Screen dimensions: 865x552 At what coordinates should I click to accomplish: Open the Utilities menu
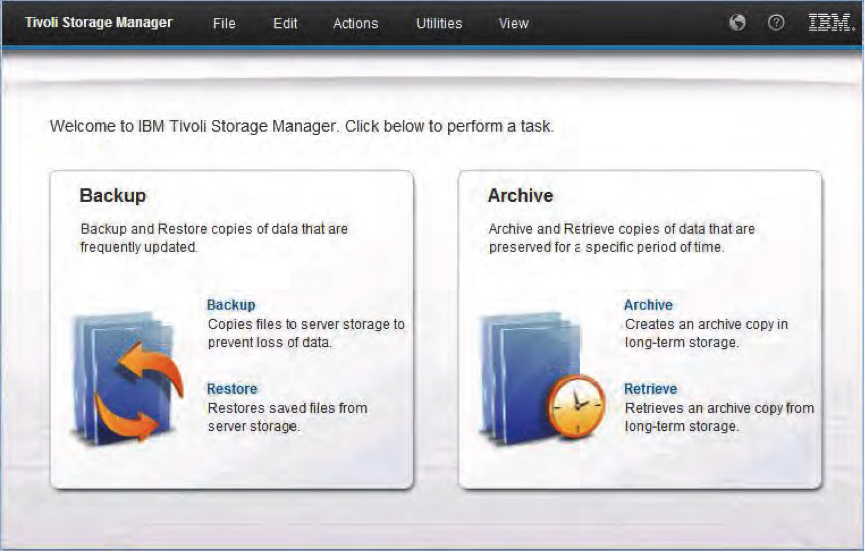(439, 23)
